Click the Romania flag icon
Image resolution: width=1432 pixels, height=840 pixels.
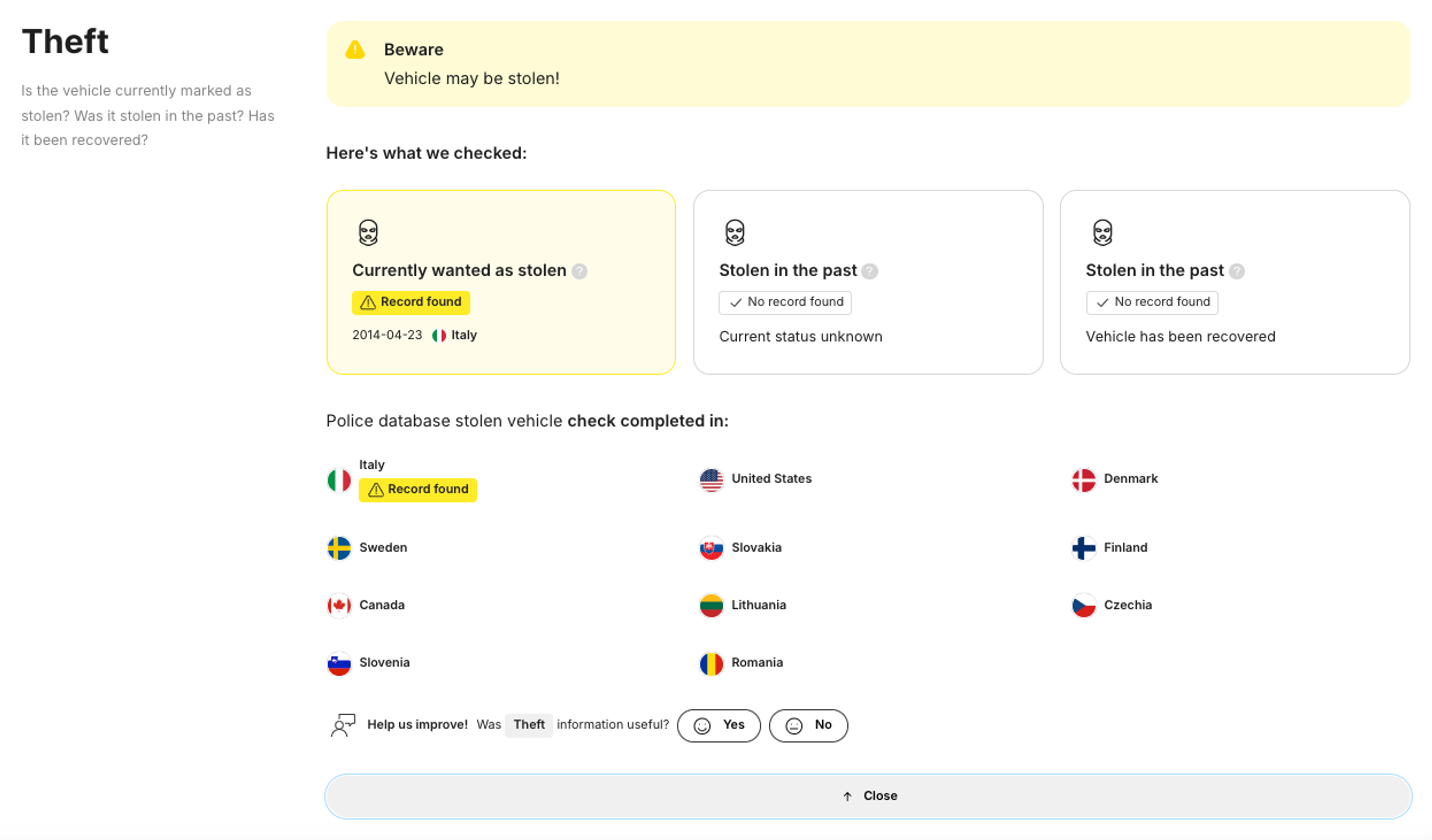(x=711, y=663)
